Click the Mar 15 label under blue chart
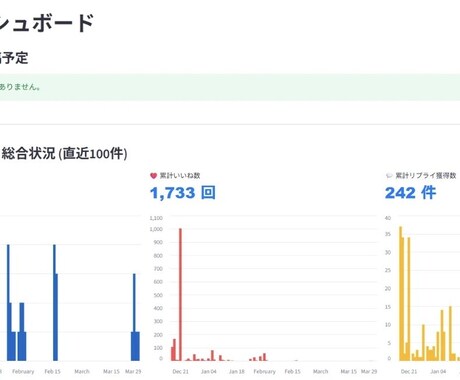 tap(111, 371)
